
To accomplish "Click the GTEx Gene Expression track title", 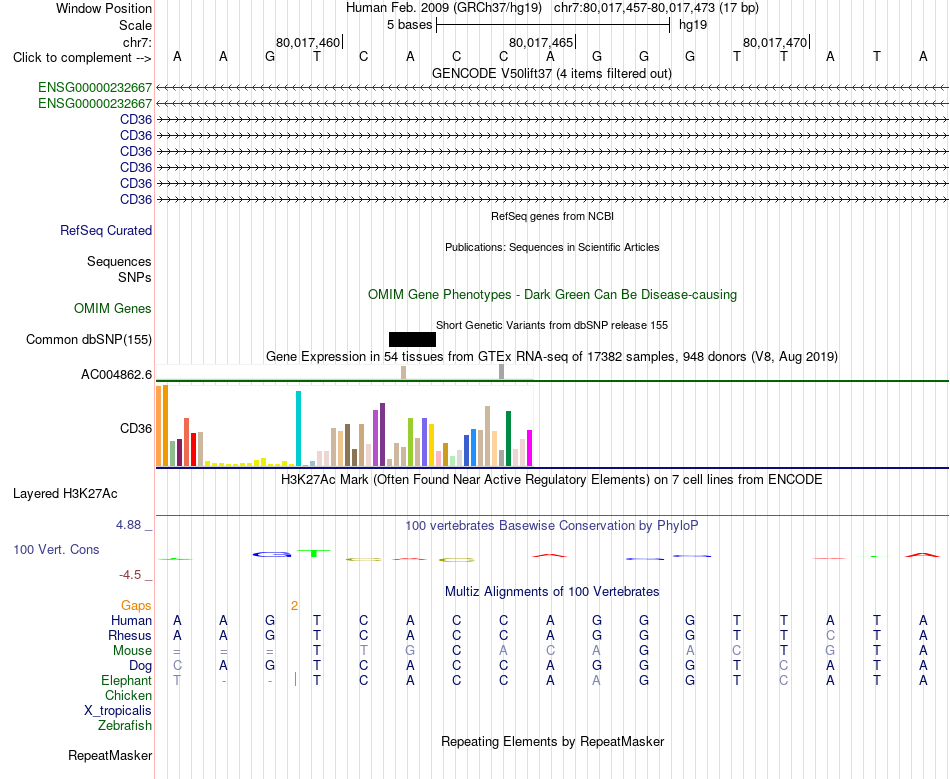I will point(552,356).
